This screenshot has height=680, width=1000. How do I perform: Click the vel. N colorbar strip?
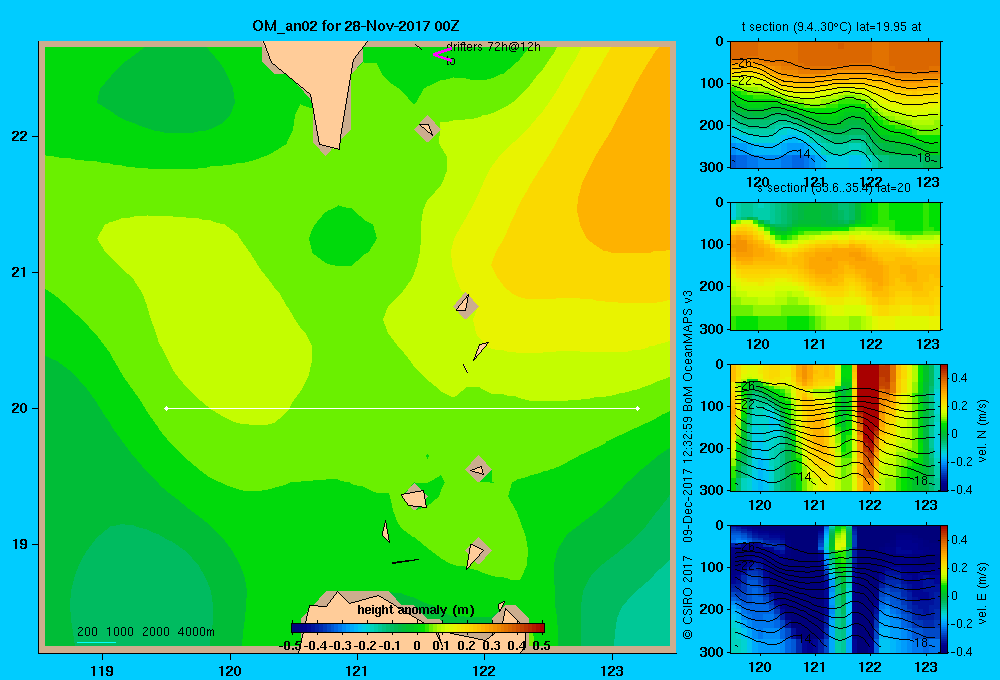tap(944, 427)
